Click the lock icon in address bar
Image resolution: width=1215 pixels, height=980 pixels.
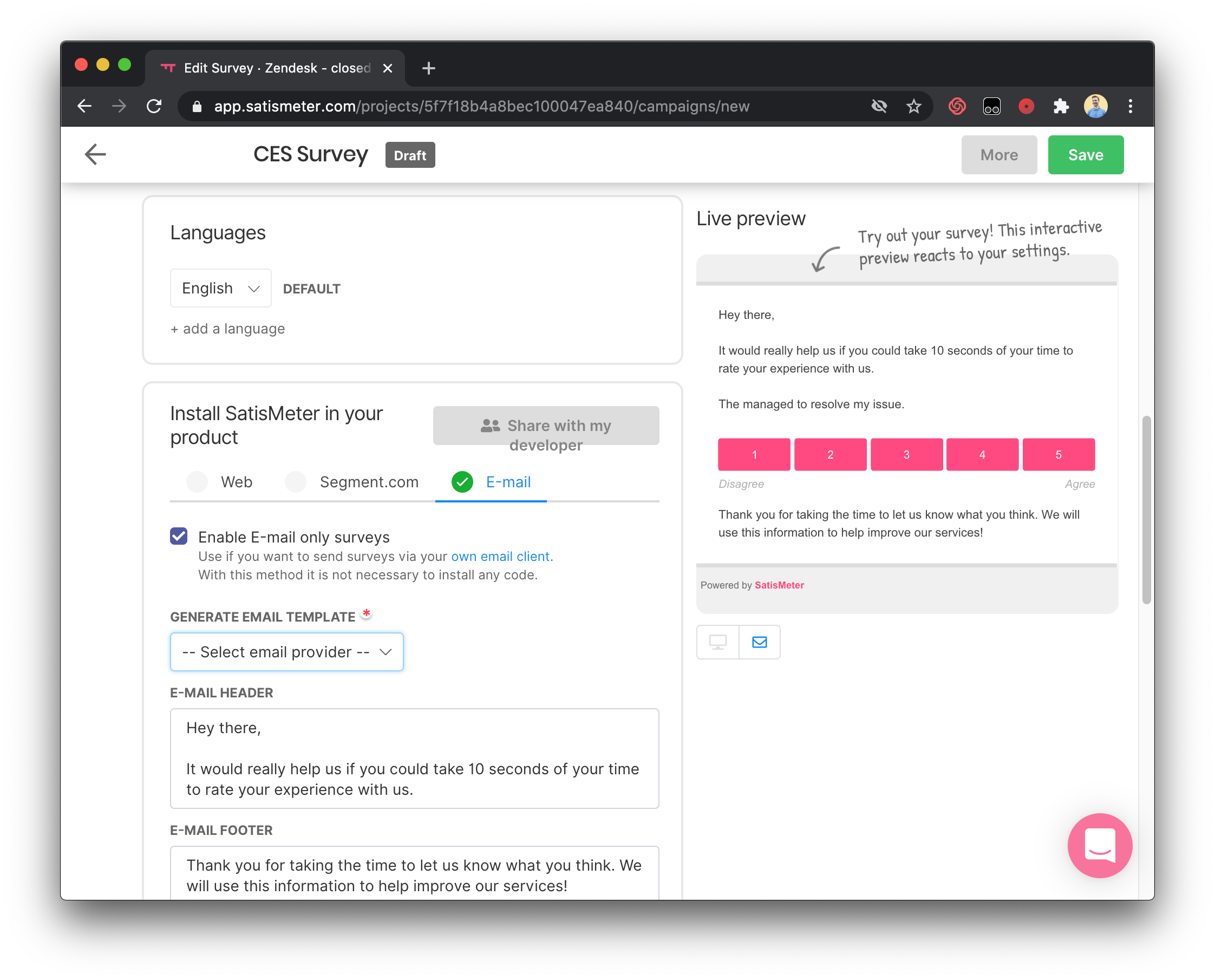click(x=197, y=106)
